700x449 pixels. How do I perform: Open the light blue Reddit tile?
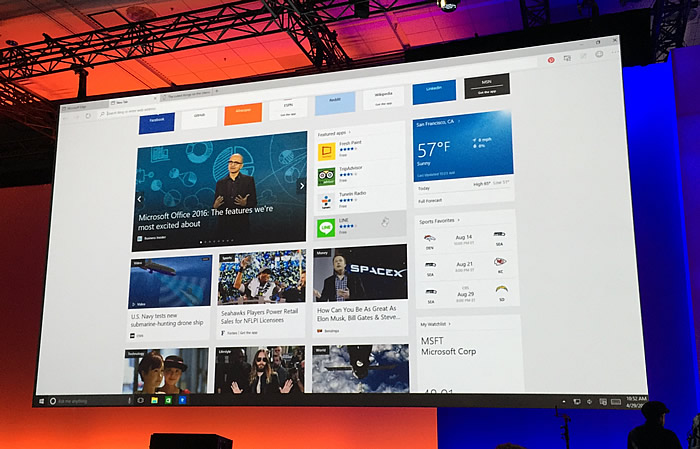coord(335,103)
